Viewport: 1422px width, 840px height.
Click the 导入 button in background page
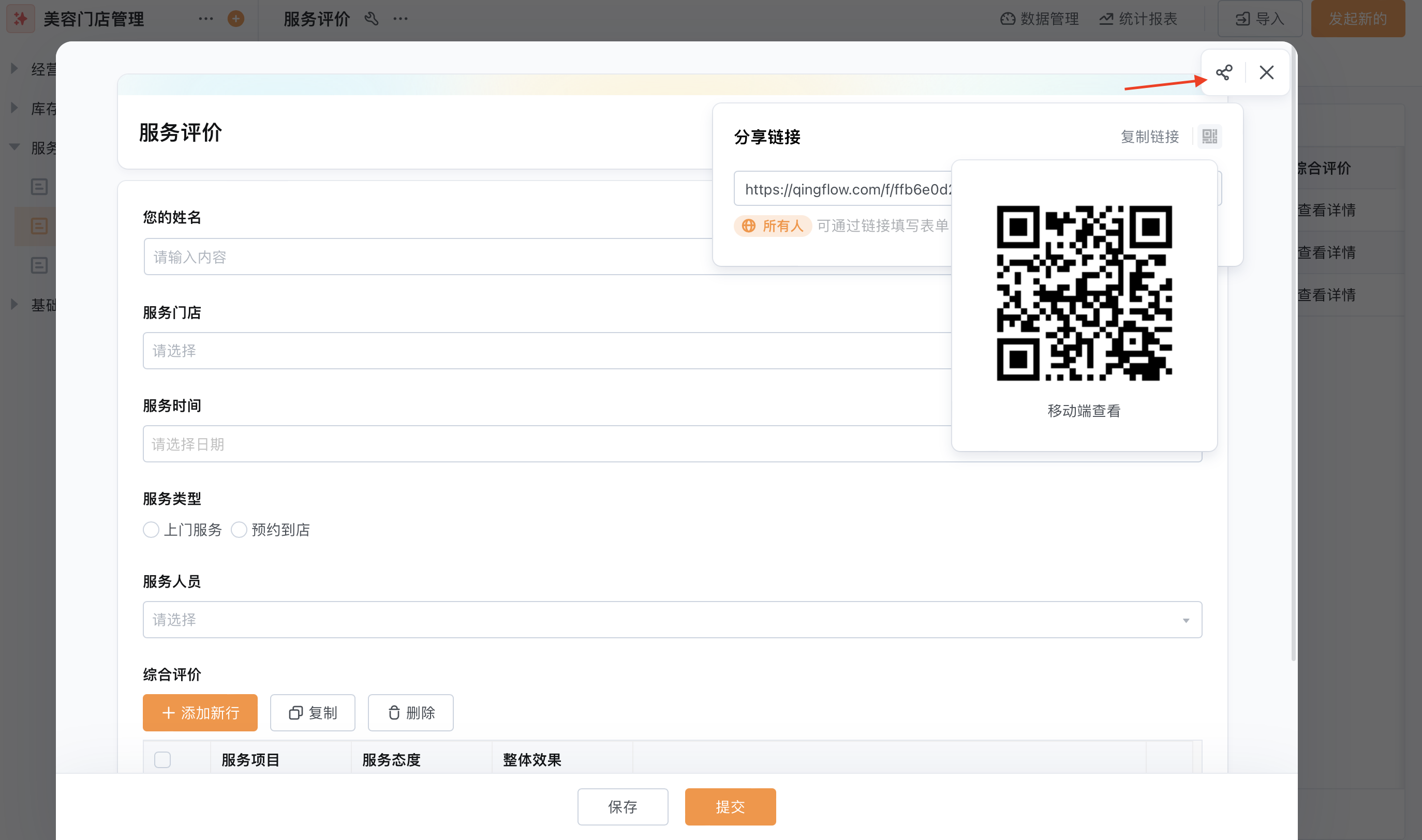pyautogui.click(x=1260, y=19)
